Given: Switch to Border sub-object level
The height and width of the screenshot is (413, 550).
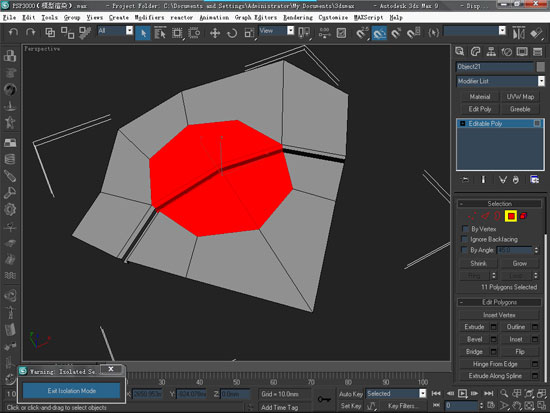Looking at the screenshot, I should coord(497,216).
